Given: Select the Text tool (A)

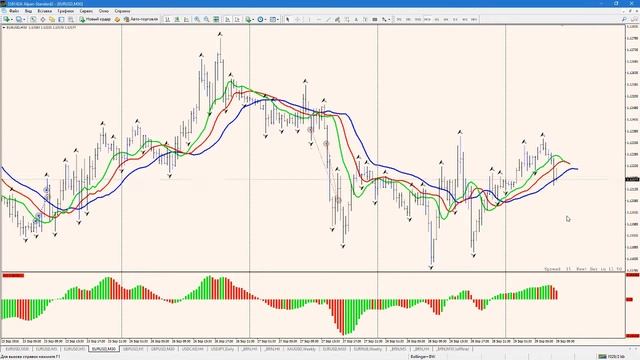Looking at the screenshot, I should [x=356, y=19].
